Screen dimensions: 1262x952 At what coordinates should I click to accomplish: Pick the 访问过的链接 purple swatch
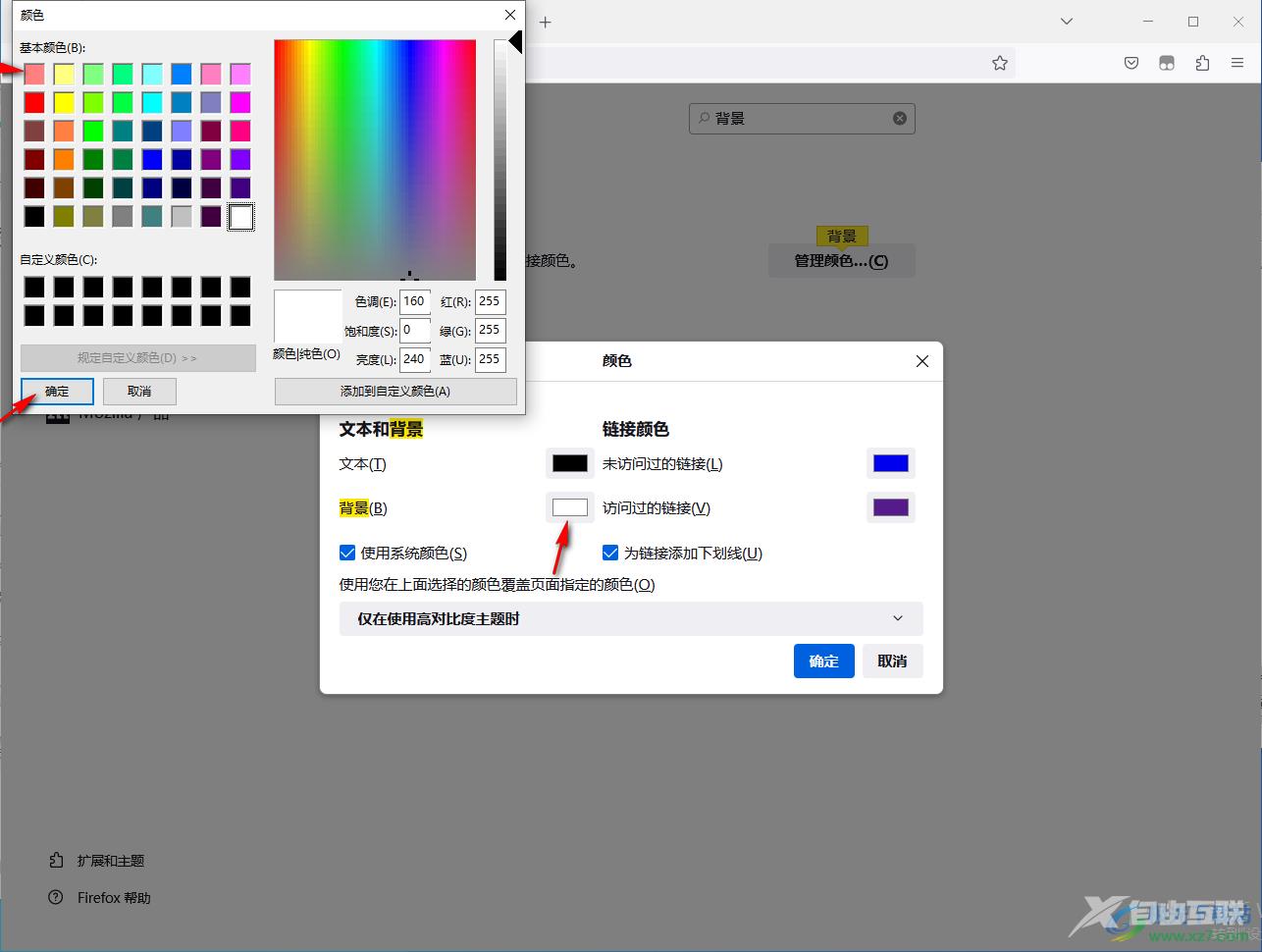(x=891, y=507)
